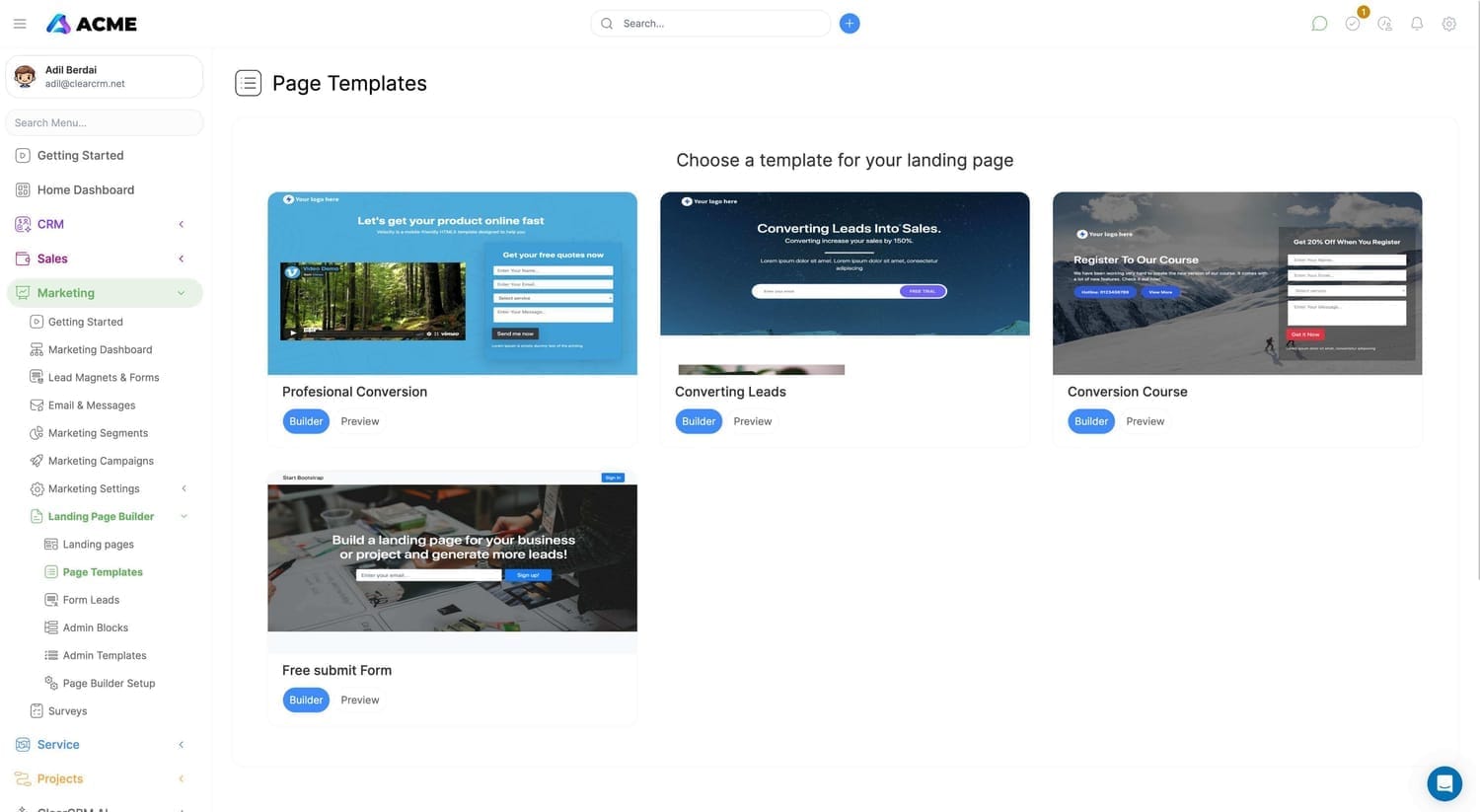This screenshot has height=812, width=1480.
Task: Select the Conversion Course template thumbnail
Action: point(1237,283)
